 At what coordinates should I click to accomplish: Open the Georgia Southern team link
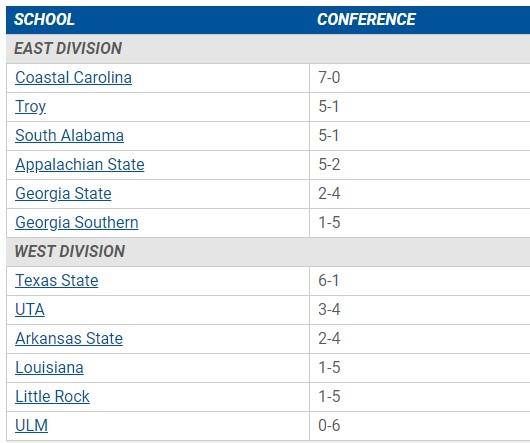pos(77,223)
